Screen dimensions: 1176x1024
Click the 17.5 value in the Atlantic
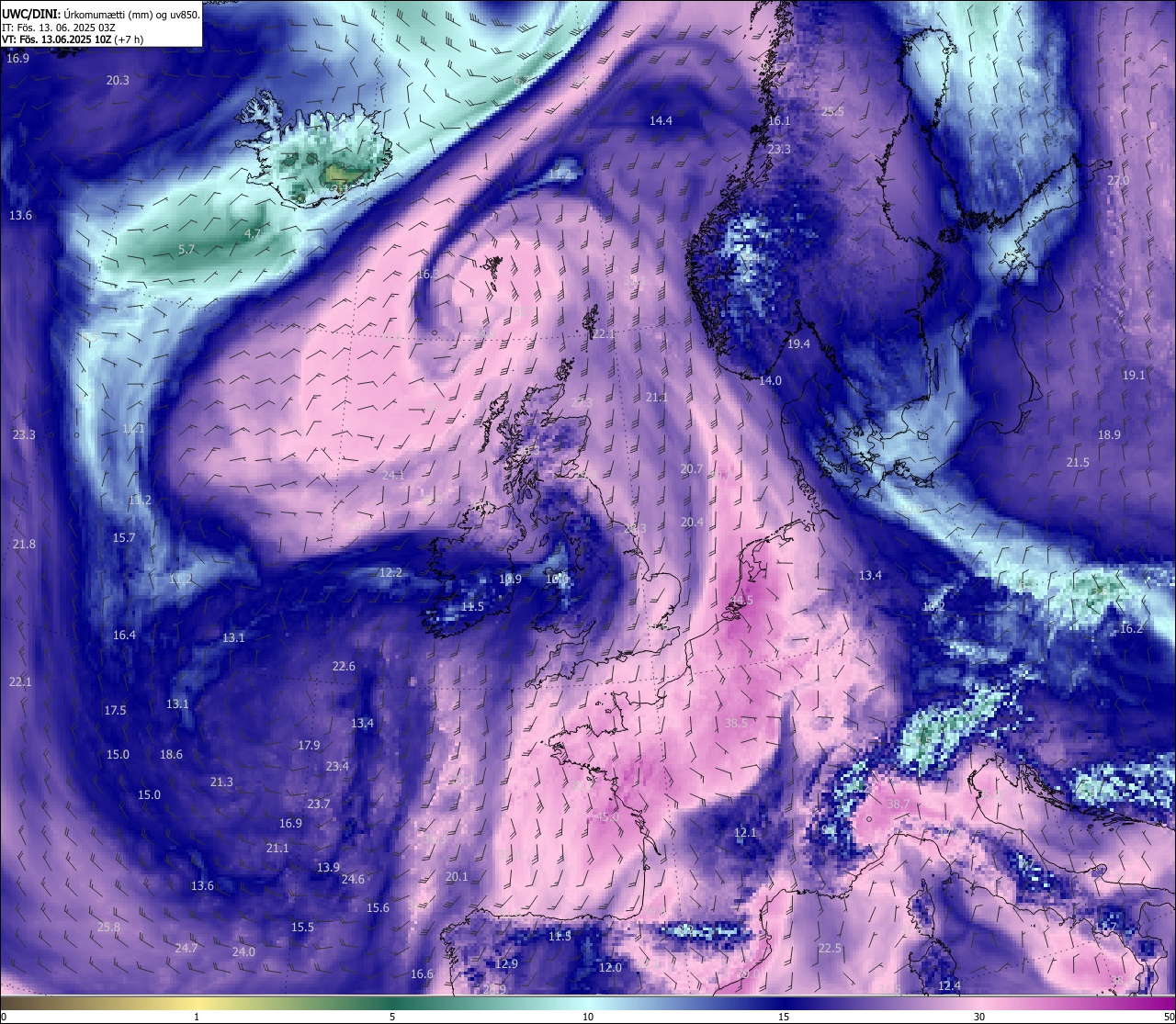coord(115,710)
